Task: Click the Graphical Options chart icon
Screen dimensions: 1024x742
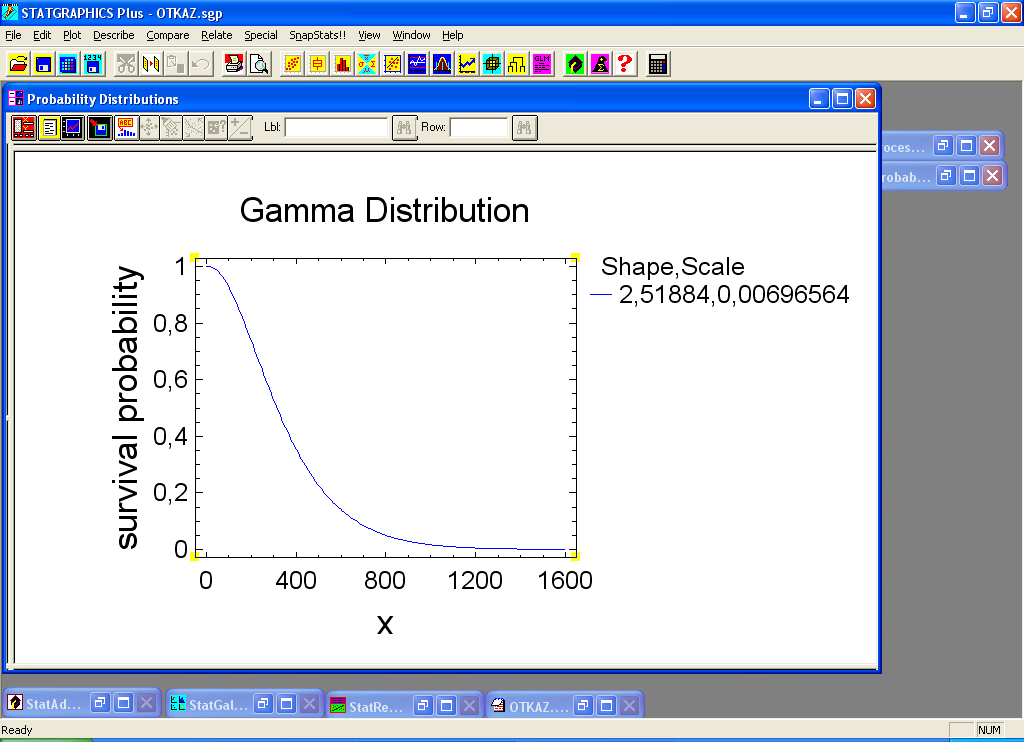Action: pos(72,127)
